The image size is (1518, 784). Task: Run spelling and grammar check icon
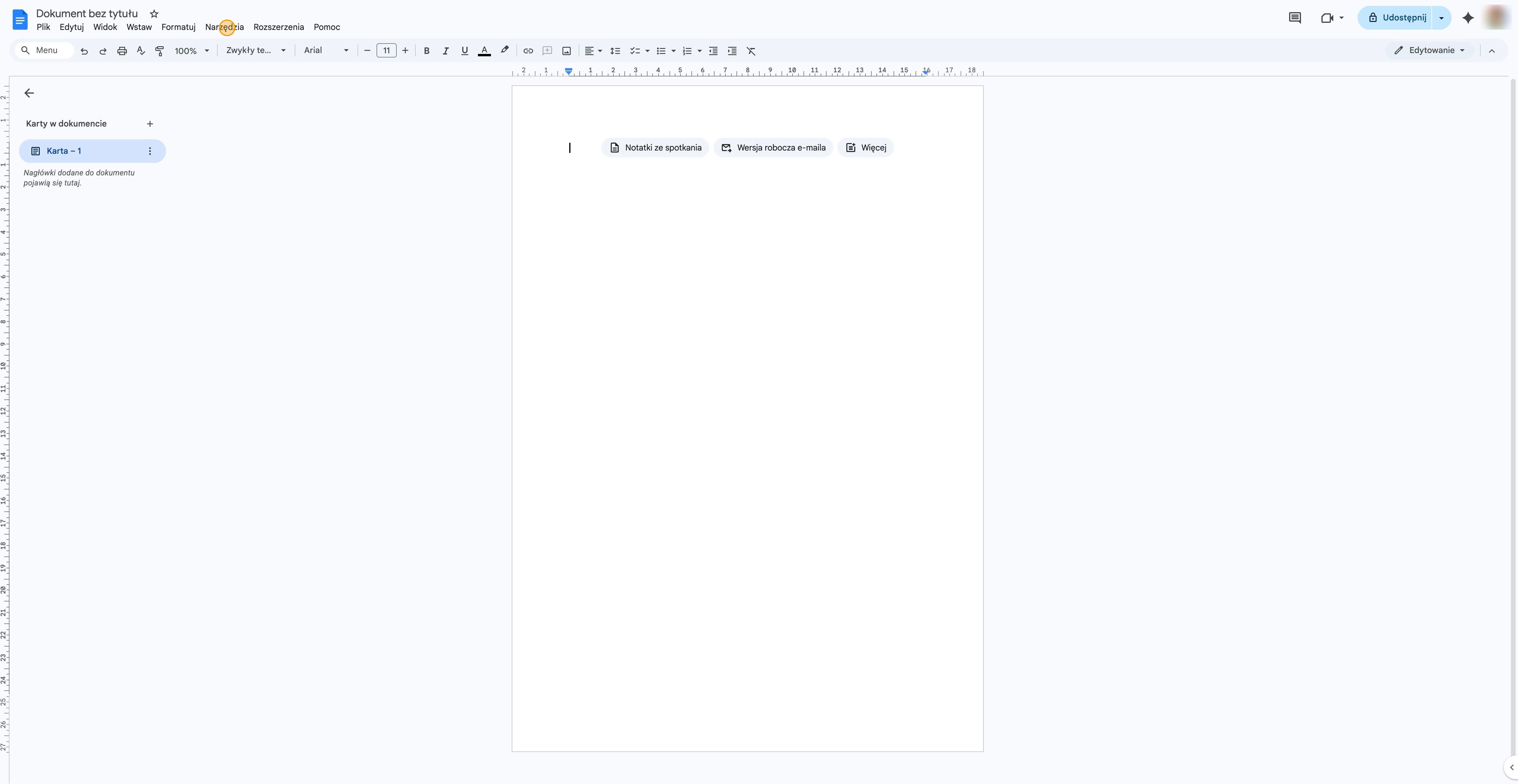(x=141, y=51)
